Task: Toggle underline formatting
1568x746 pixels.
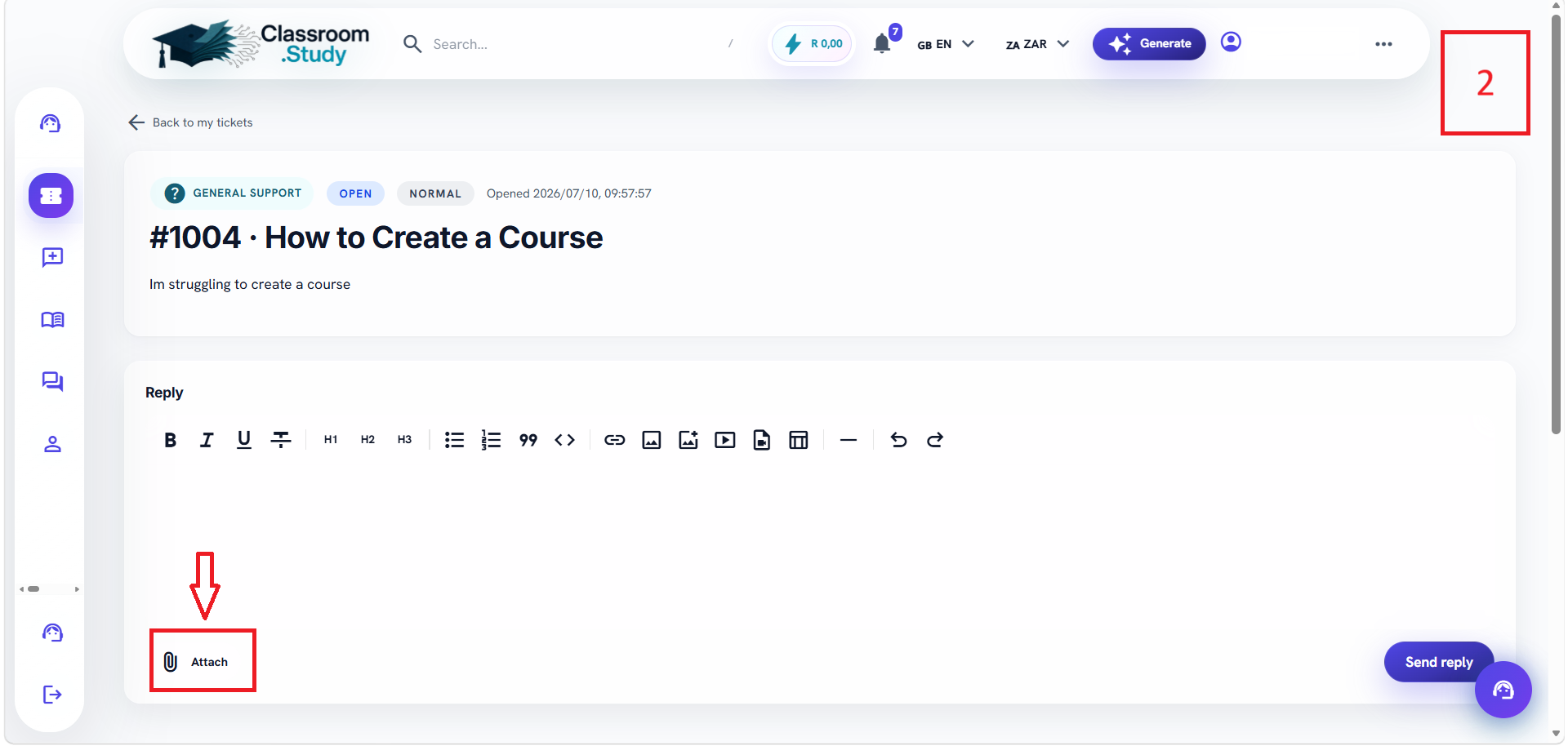Action: tap(243, 440)
